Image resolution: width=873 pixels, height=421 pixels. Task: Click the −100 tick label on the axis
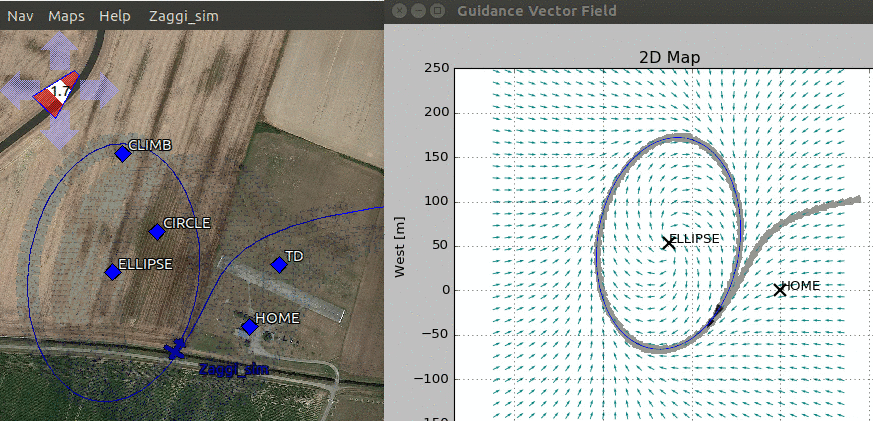pos(431,379)
